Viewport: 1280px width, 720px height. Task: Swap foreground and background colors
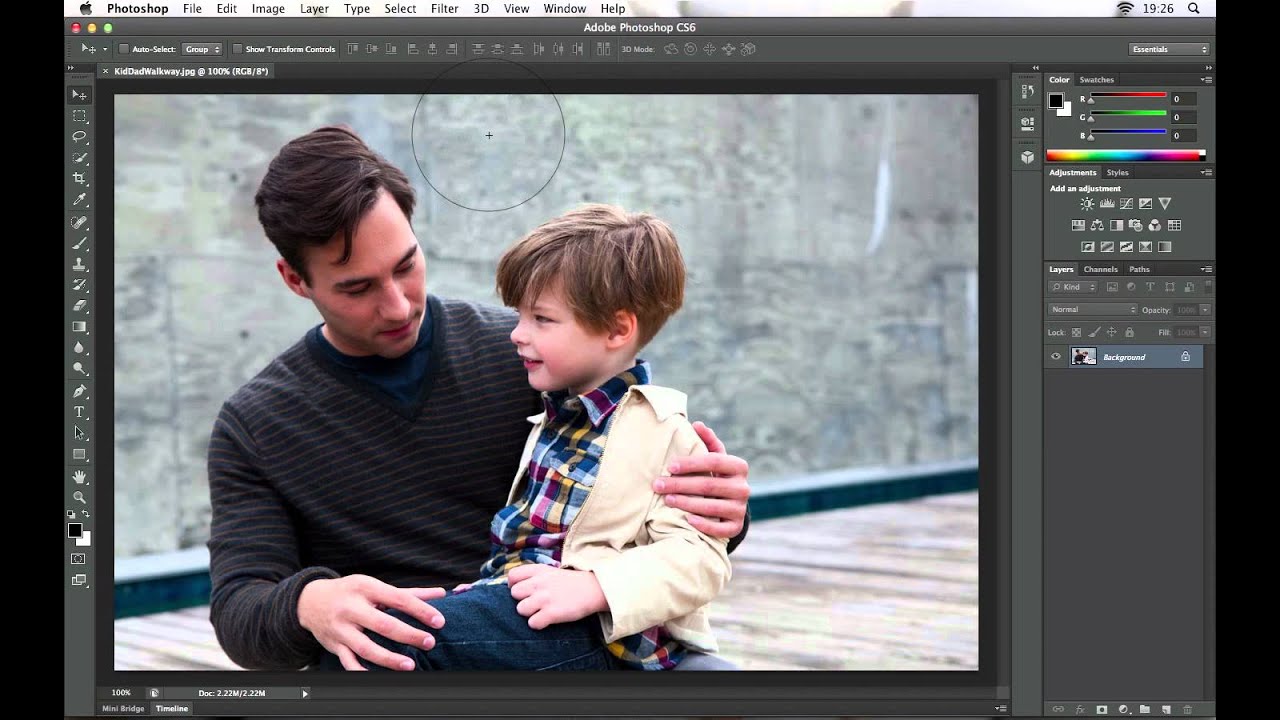86,514
